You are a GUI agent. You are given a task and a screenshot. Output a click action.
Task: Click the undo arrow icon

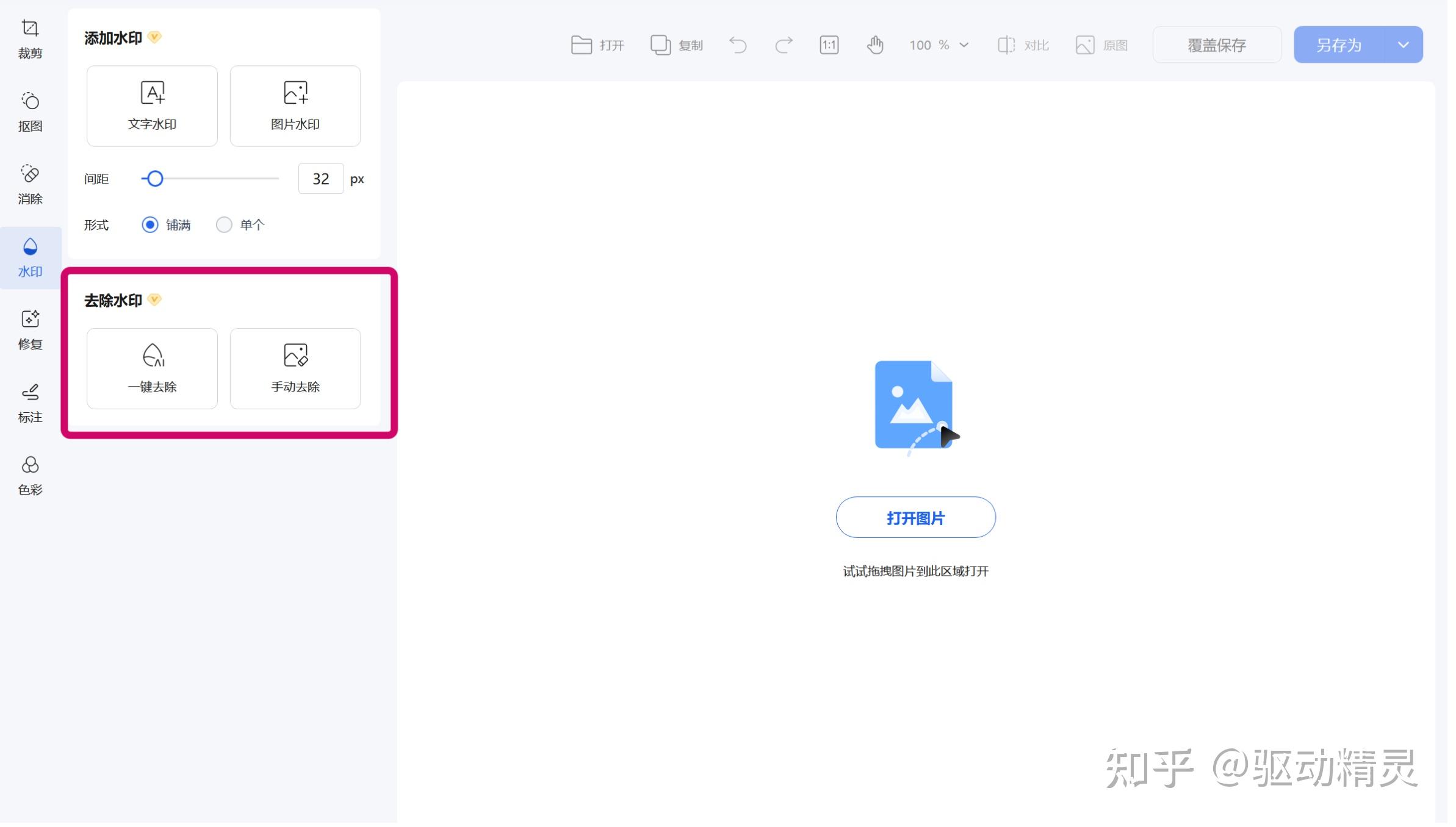[738, 45]
